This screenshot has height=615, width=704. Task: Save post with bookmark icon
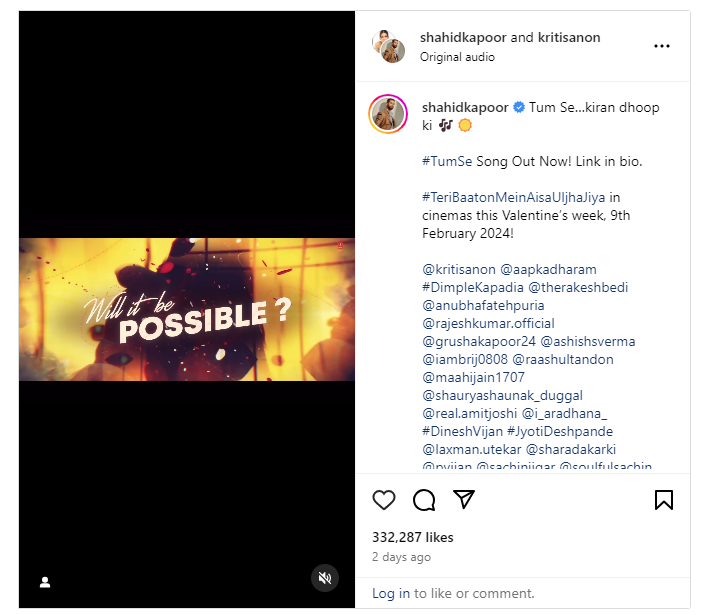tap(664, 499)
